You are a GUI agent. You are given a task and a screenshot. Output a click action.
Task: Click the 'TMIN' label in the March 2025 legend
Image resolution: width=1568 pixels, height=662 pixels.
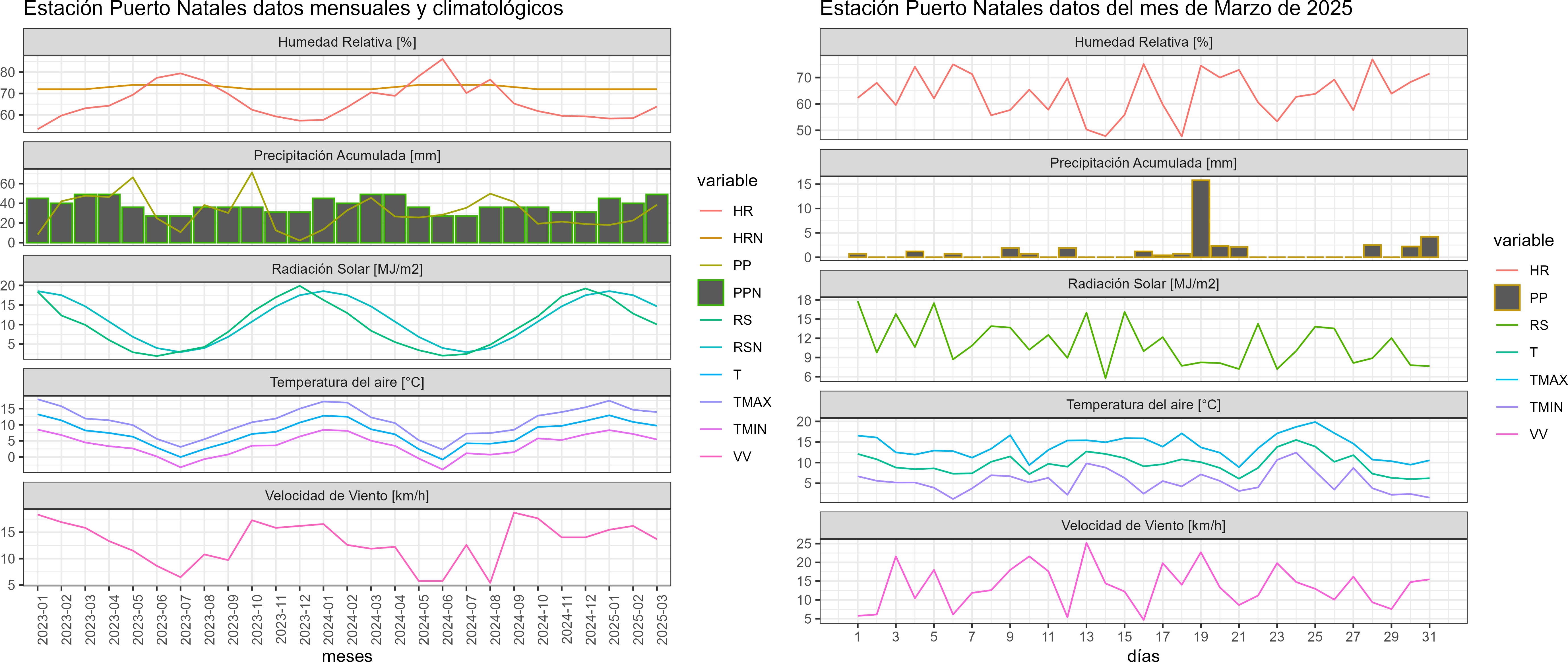1546,407
